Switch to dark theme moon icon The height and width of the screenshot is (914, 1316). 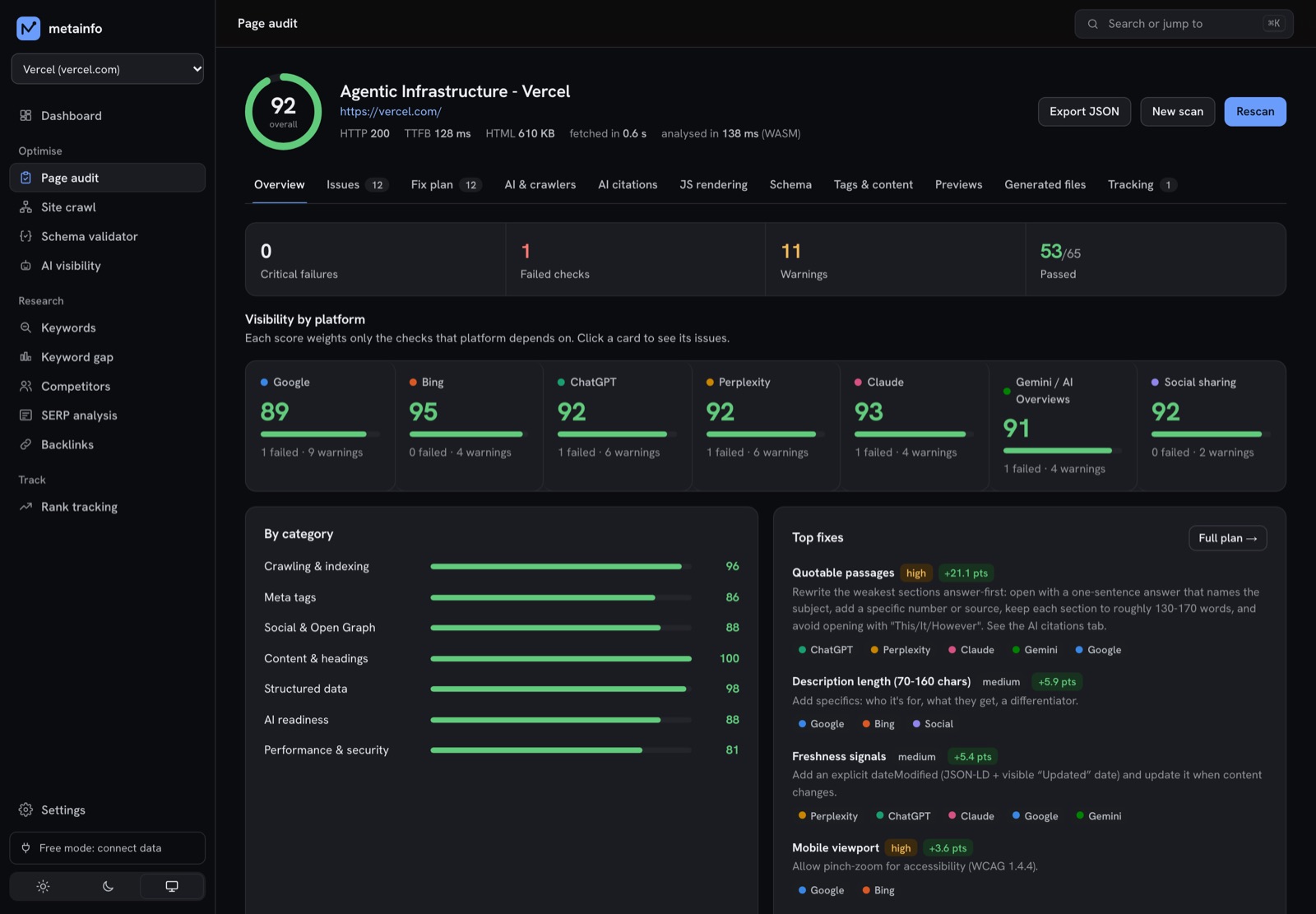(108, 886)
